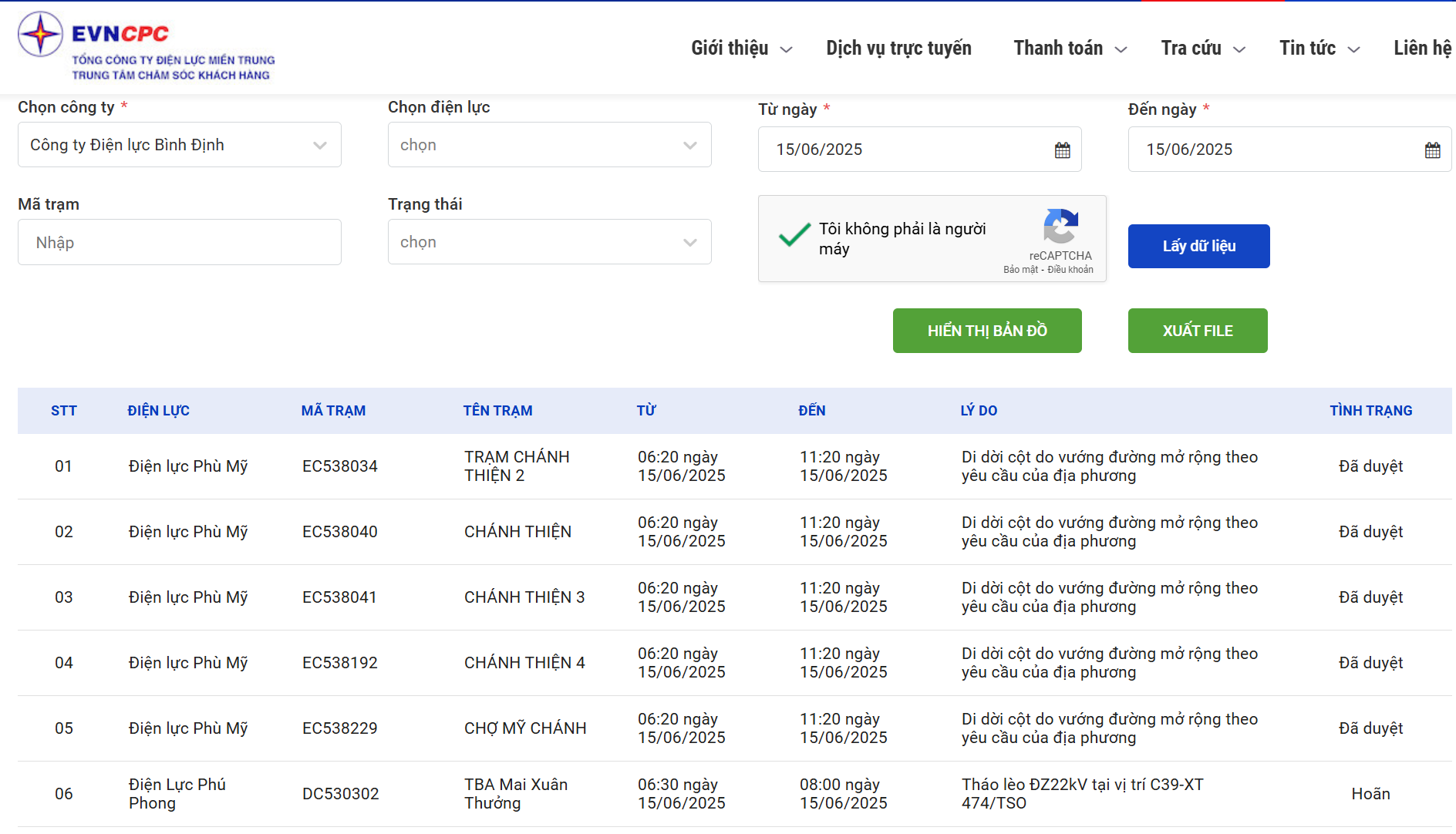
Task: Click the XUẤT FILE button
Action: click(x=1197, y=331)
